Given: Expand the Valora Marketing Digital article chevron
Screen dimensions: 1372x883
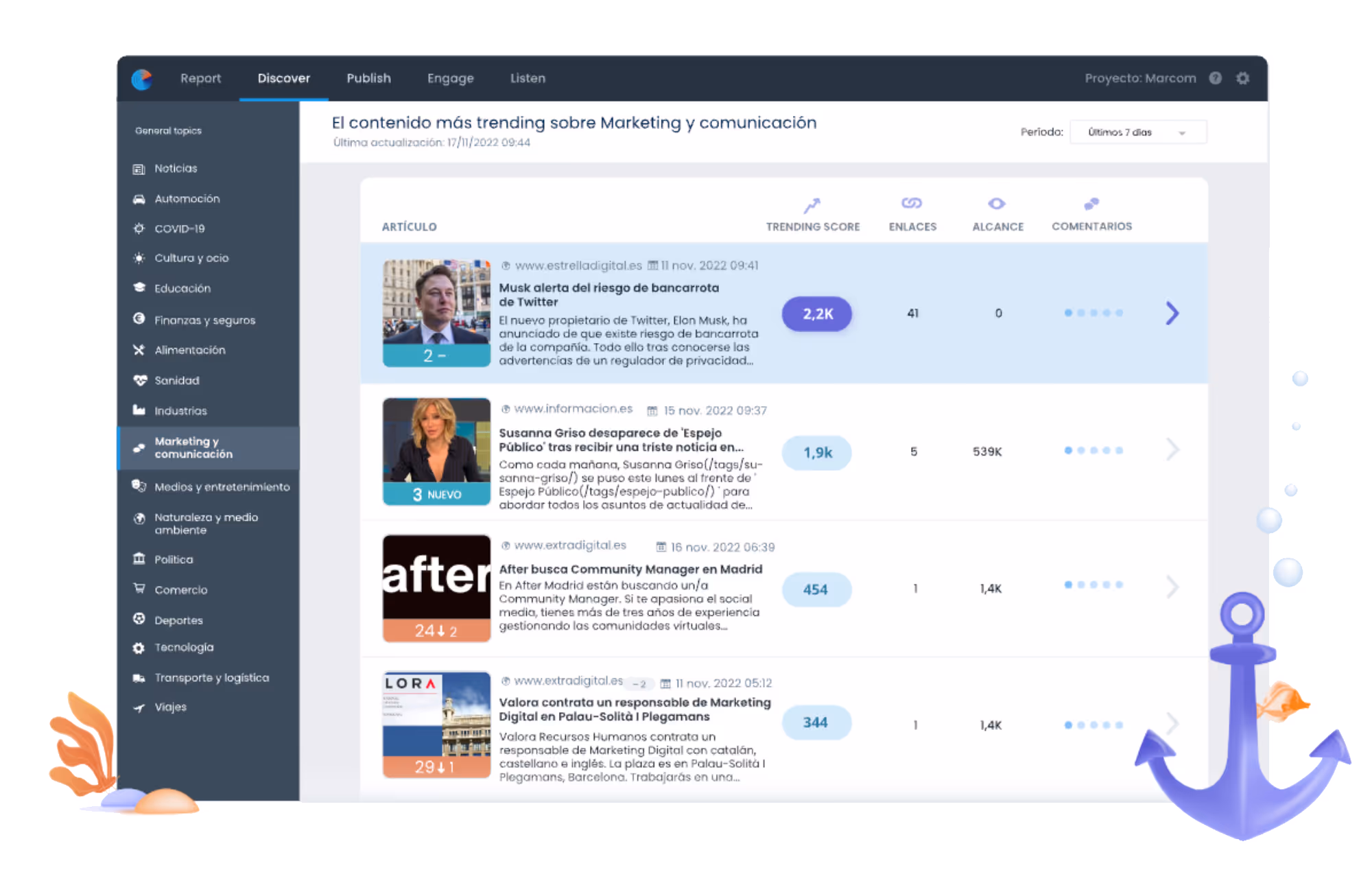Looking at the screenshot, I should click(x=1172, y=723).
